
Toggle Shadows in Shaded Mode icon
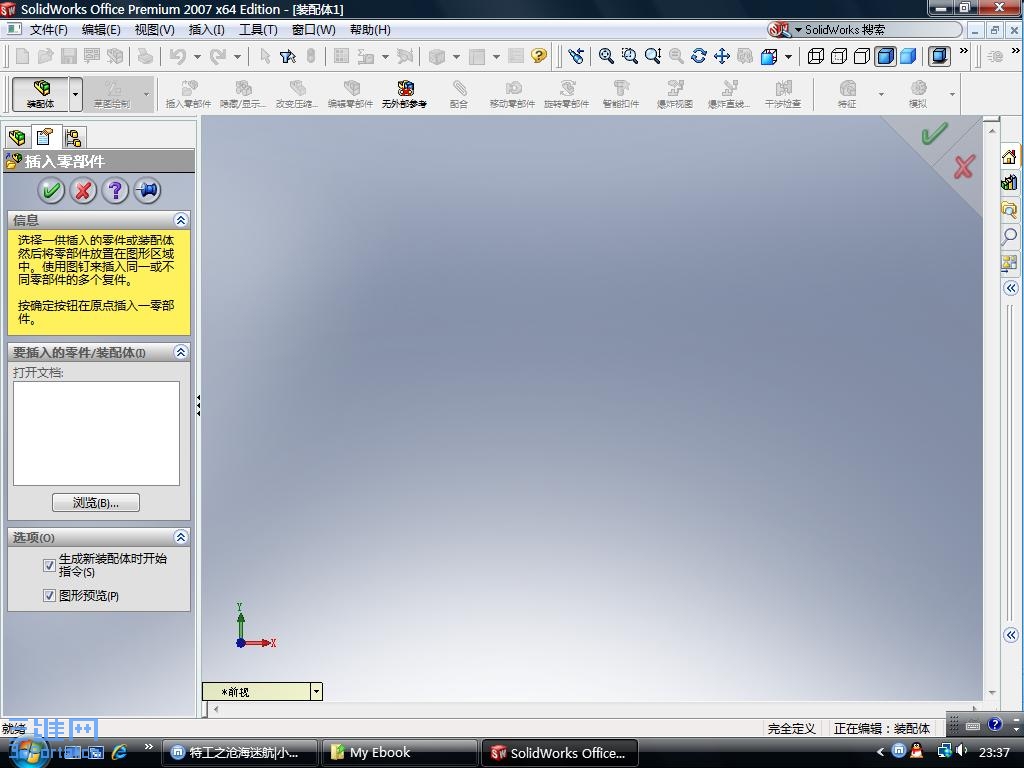point(939,56)
